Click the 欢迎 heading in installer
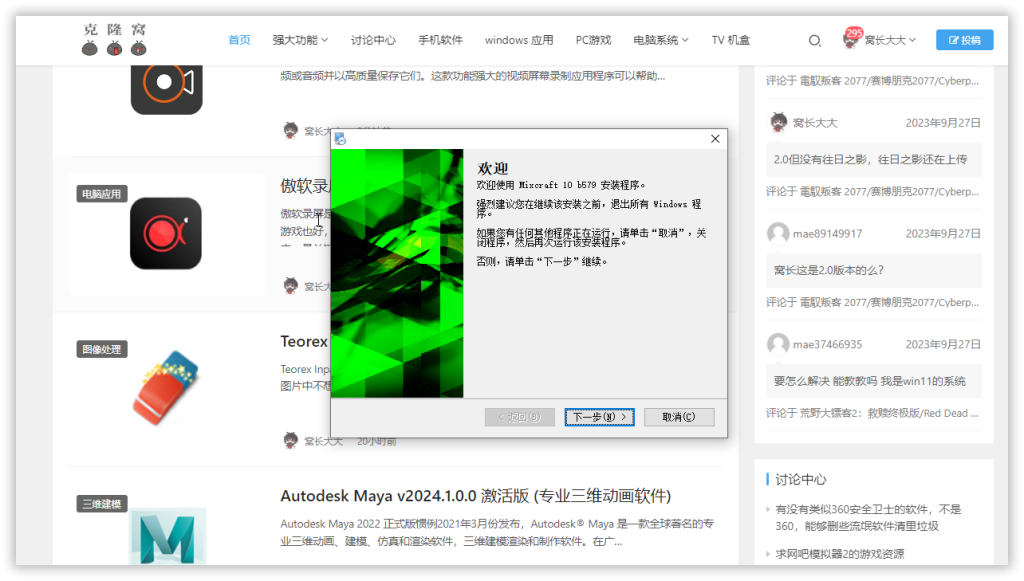Screen dimensions: 1024x581 click(x=492, y=168)
